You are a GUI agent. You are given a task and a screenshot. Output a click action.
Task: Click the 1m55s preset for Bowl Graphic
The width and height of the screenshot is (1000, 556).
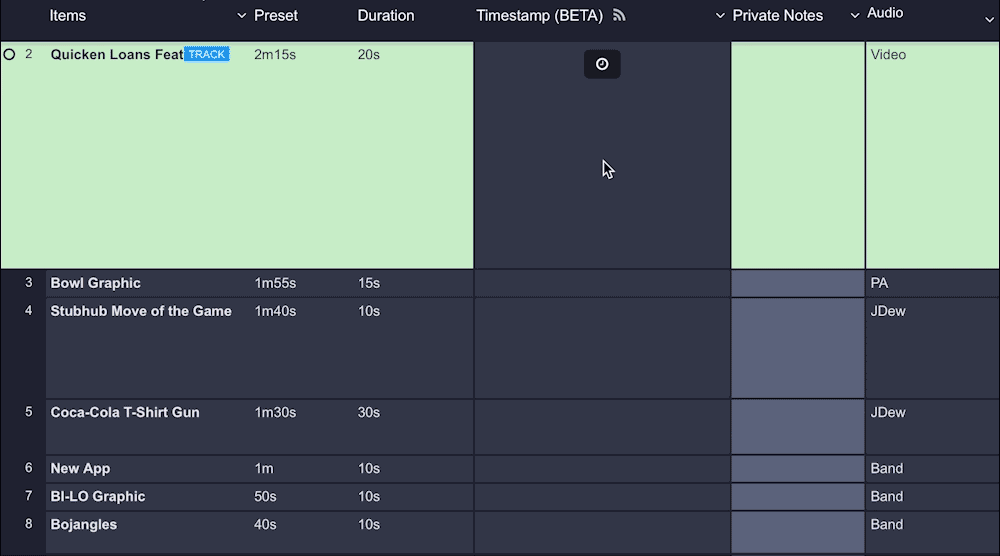[x=275, y=283]
